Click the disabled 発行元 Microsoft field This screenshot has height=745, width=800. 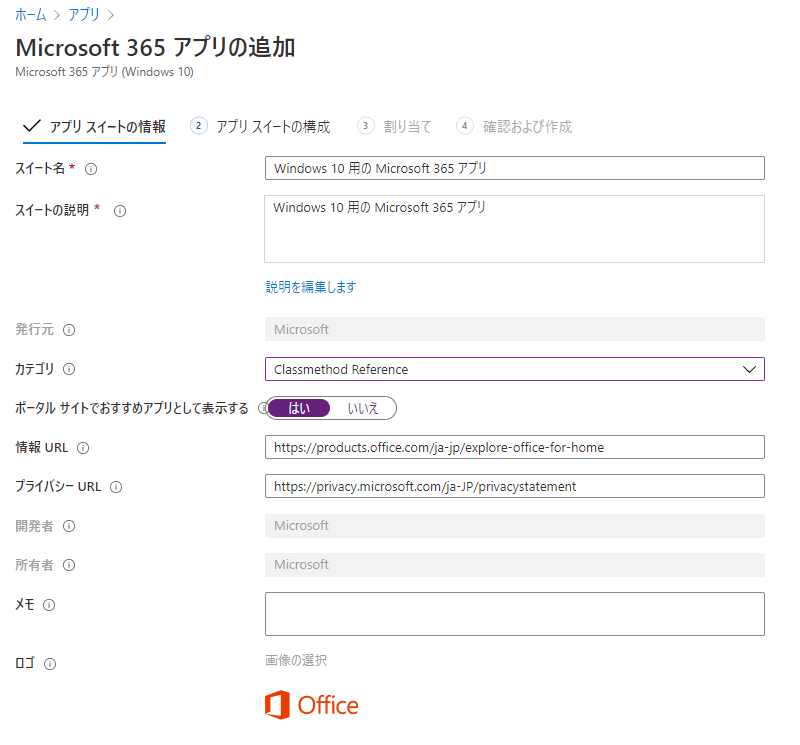514,329
